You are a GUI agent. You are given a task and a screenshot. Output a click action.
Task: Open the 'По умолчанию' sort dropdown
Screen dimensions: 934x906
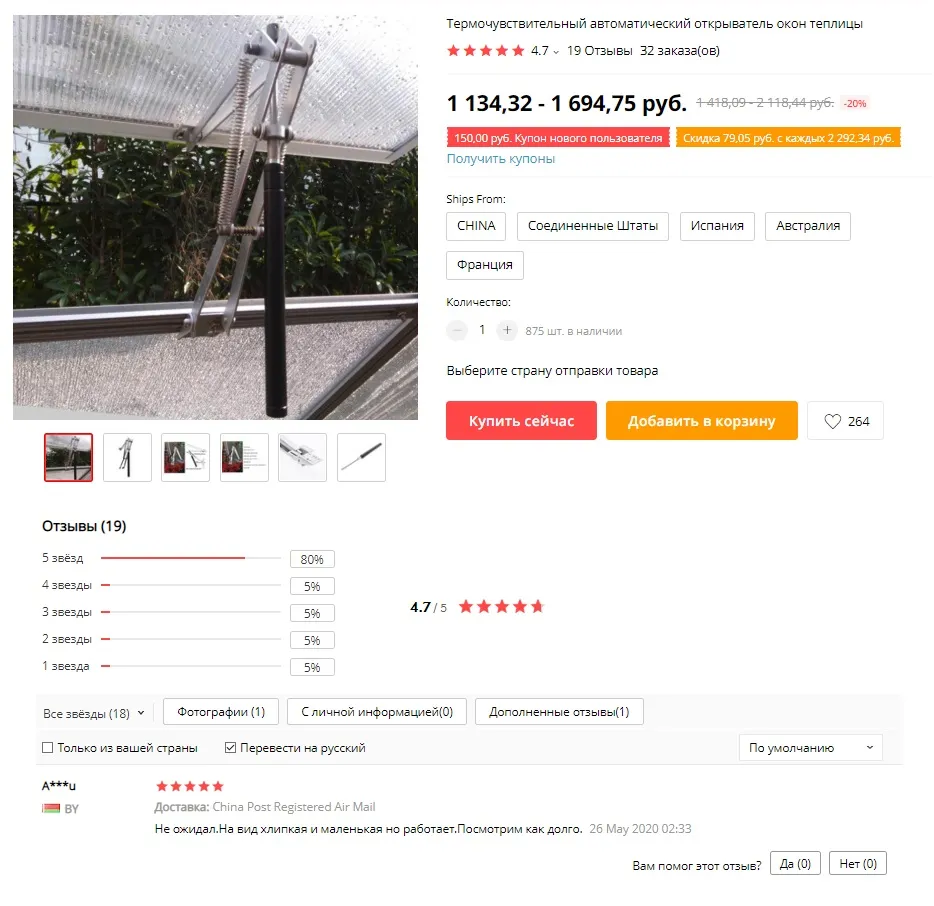[x=811, y=748]
